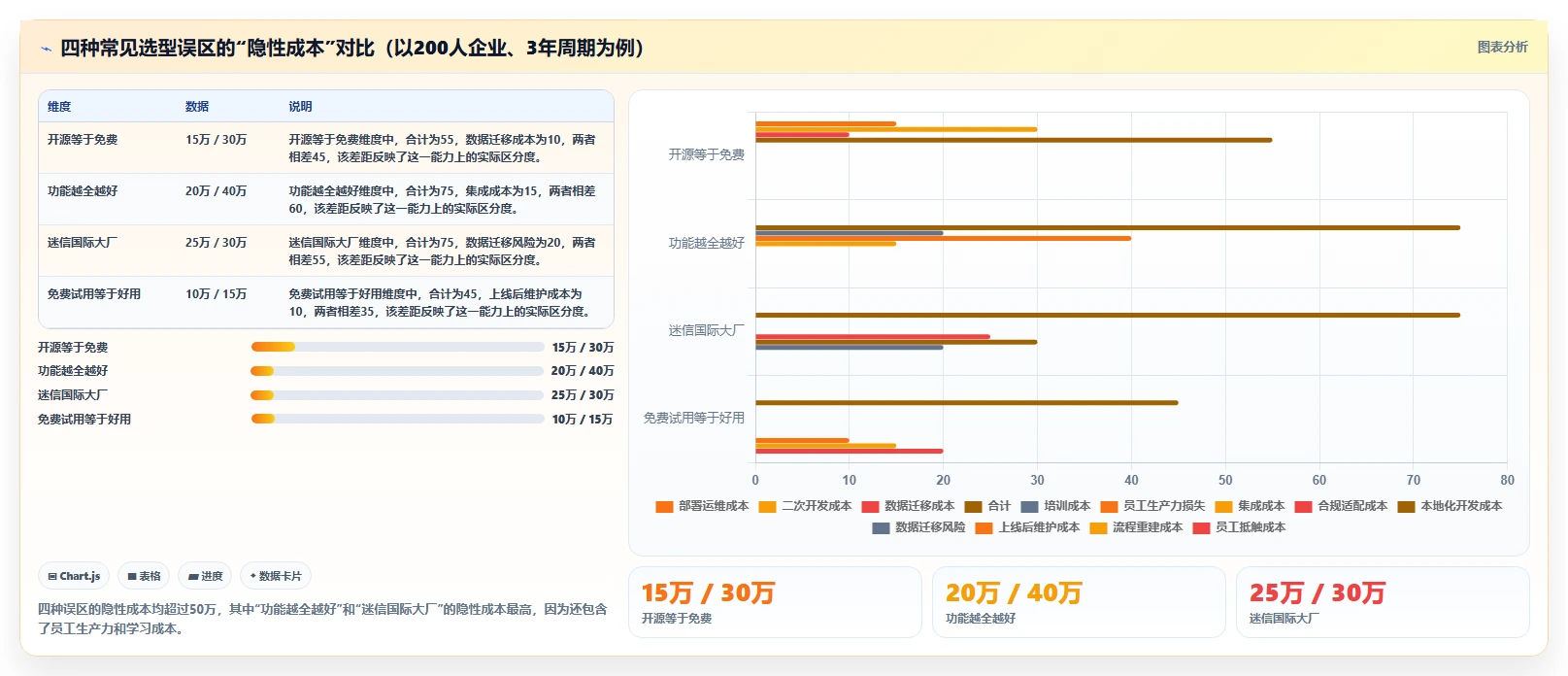
Task: Toggle the 合规适配成本 legend series
Action: pos(1341,506)
